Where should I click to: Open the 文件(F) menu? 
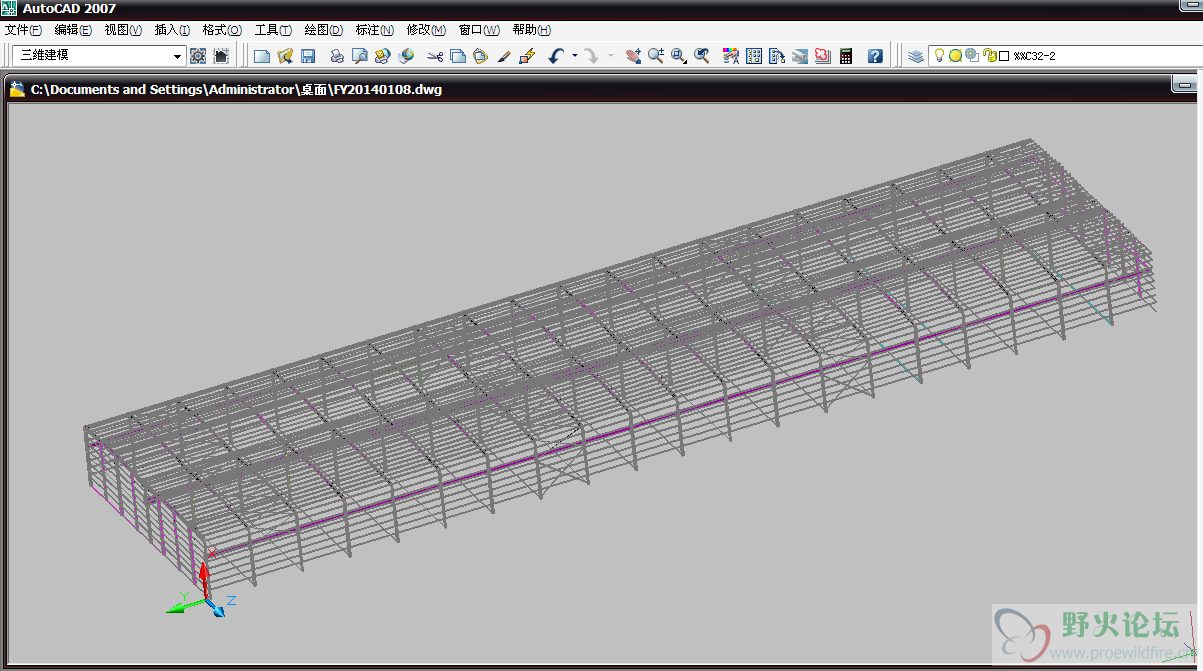(x=23, y=30)
